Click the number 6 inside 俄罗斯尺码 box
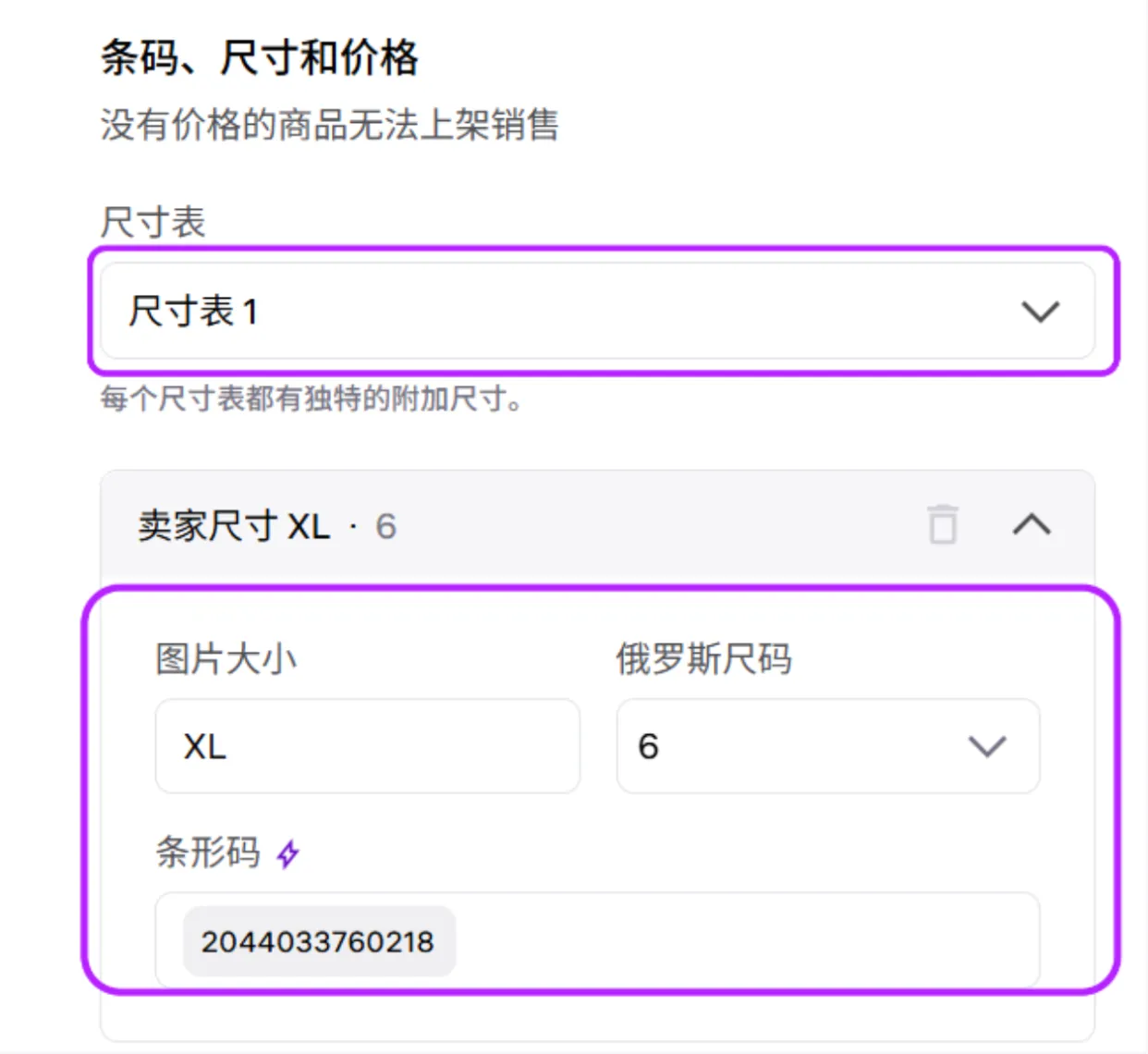Viewport: 1148px width, 1054px height. click(648, 746)
